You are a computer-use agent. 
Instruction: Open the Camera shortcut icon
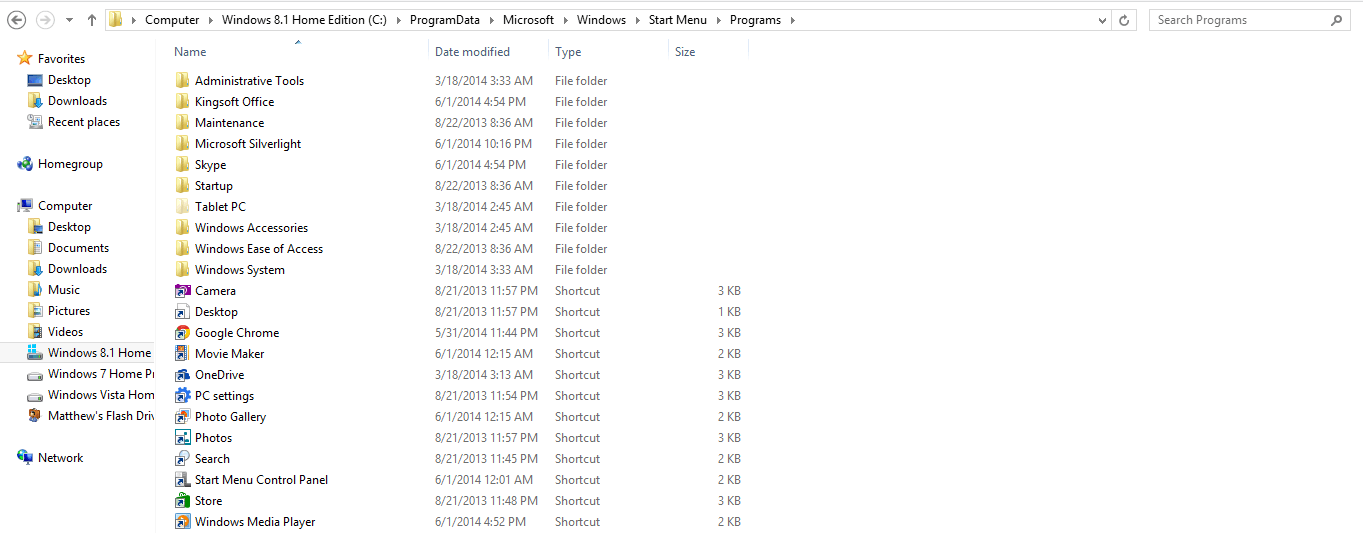tap(182, 291)
